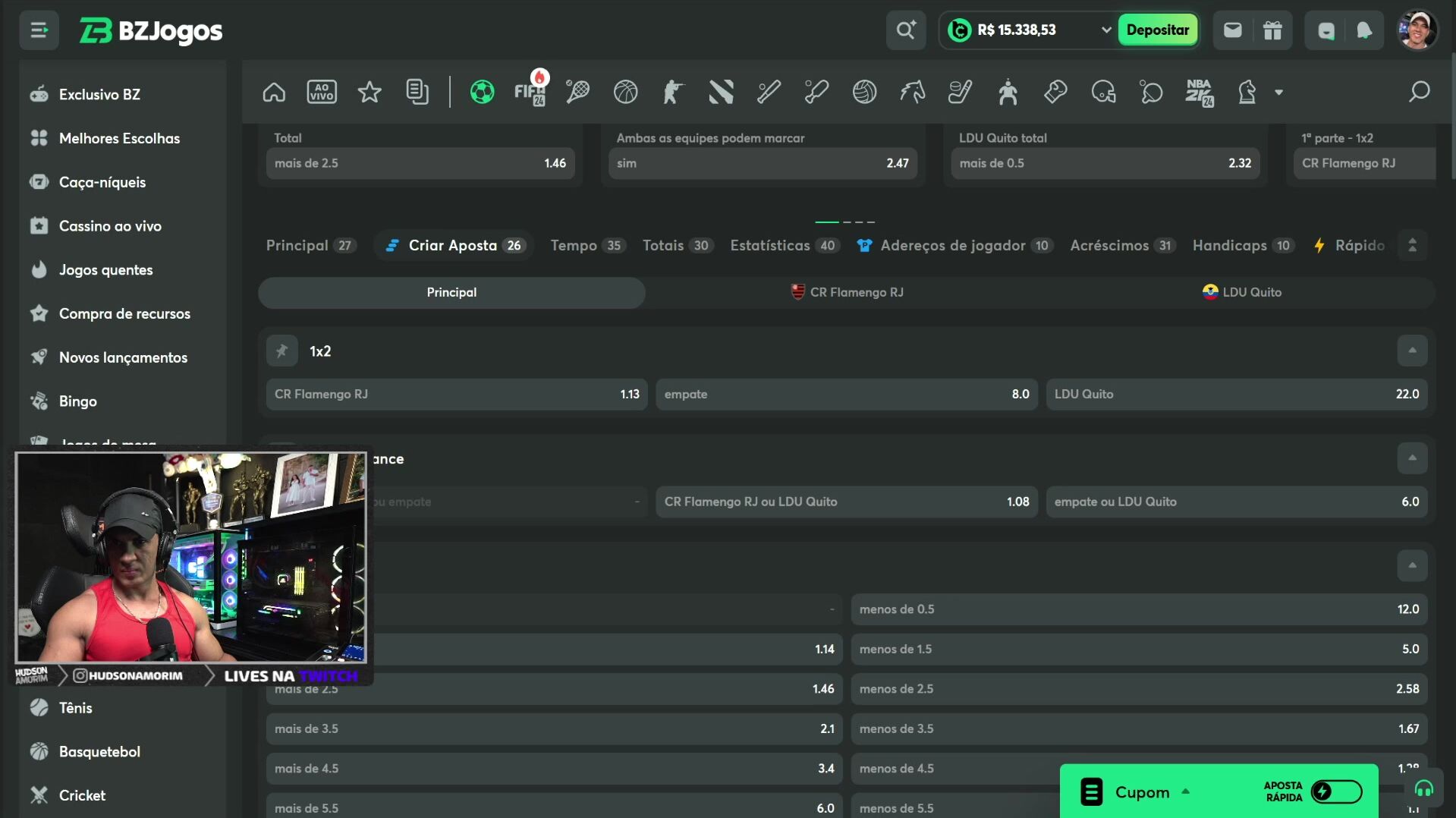Select menos de 2.5 at 2.58
1456x818 pixels.
point(1139,689)
